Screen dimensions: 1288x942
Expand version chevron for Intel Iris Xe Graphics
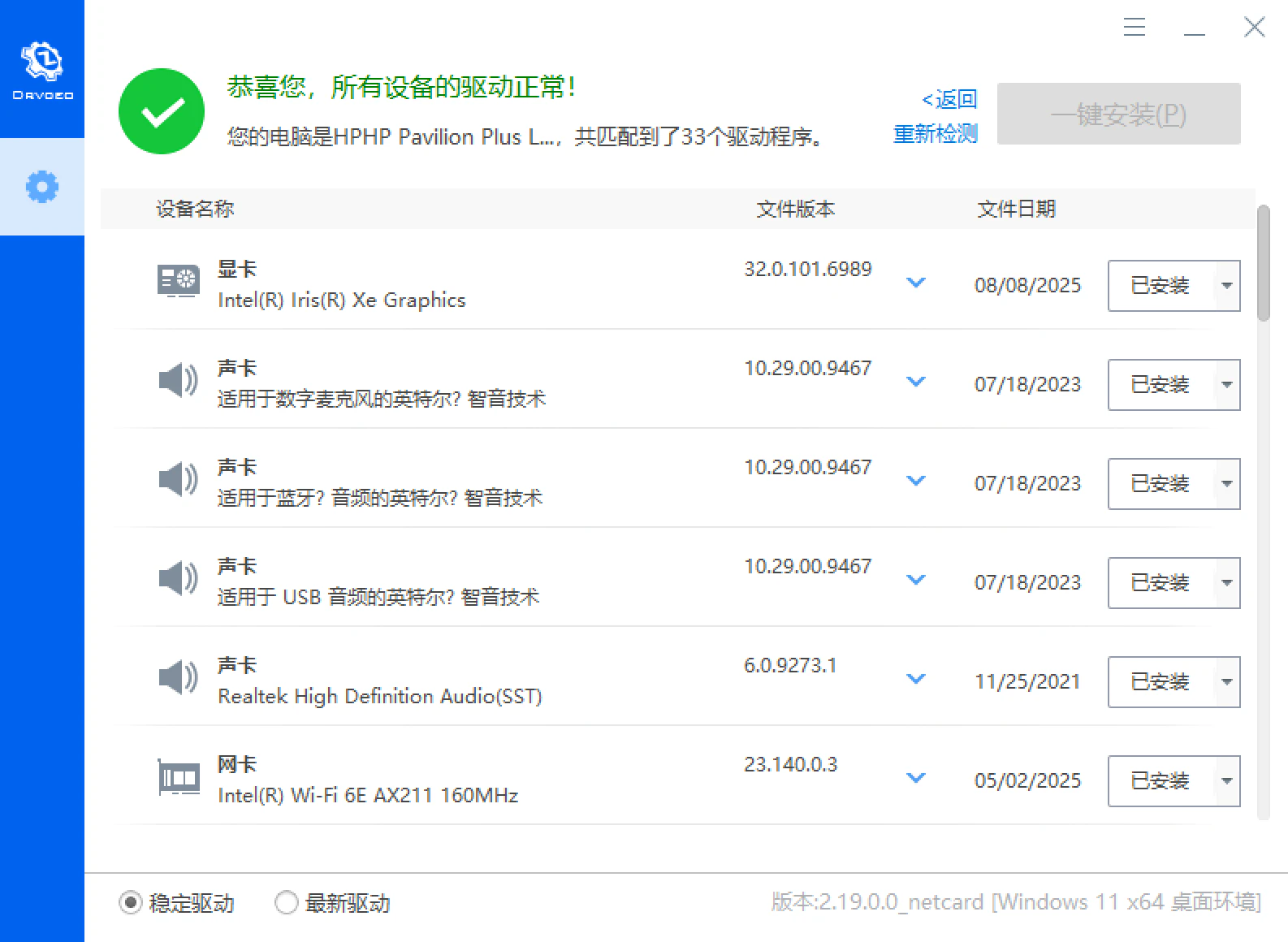click(x=916, y=283)
